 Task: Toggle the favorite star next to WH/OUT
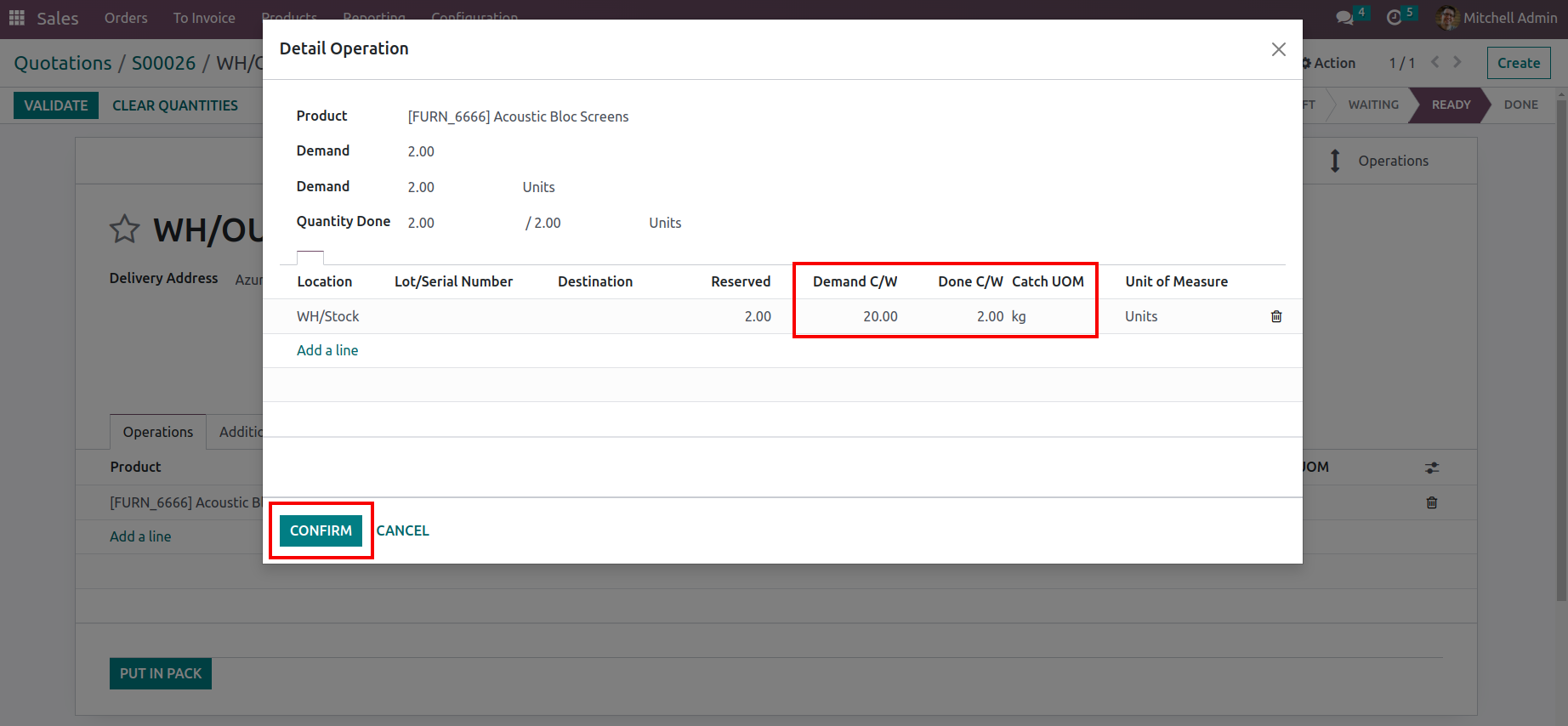point(125,230)
